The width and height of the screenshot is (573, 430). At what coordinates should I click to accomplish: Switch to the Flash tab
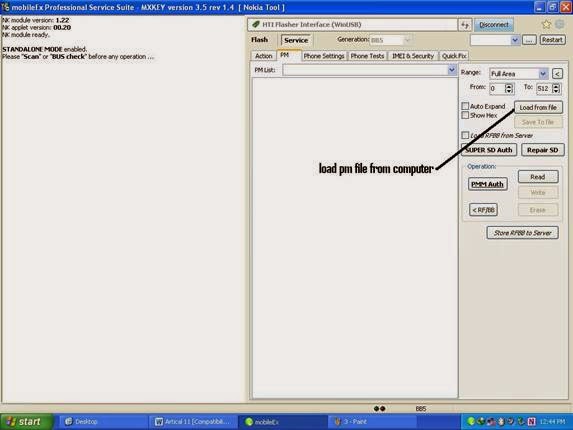(259, 39)
